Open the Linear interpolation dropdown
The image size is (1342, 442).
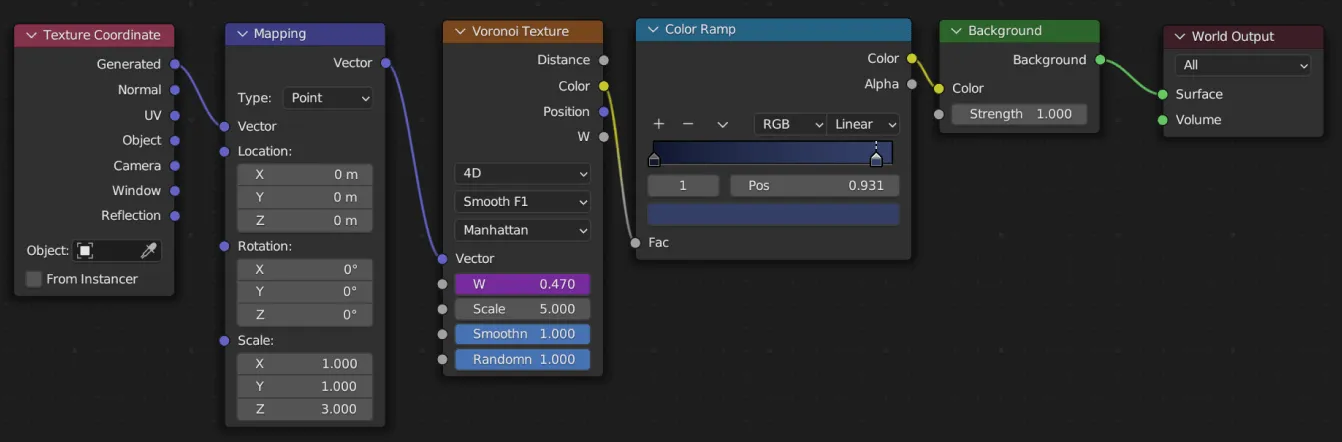pos(863,124)
